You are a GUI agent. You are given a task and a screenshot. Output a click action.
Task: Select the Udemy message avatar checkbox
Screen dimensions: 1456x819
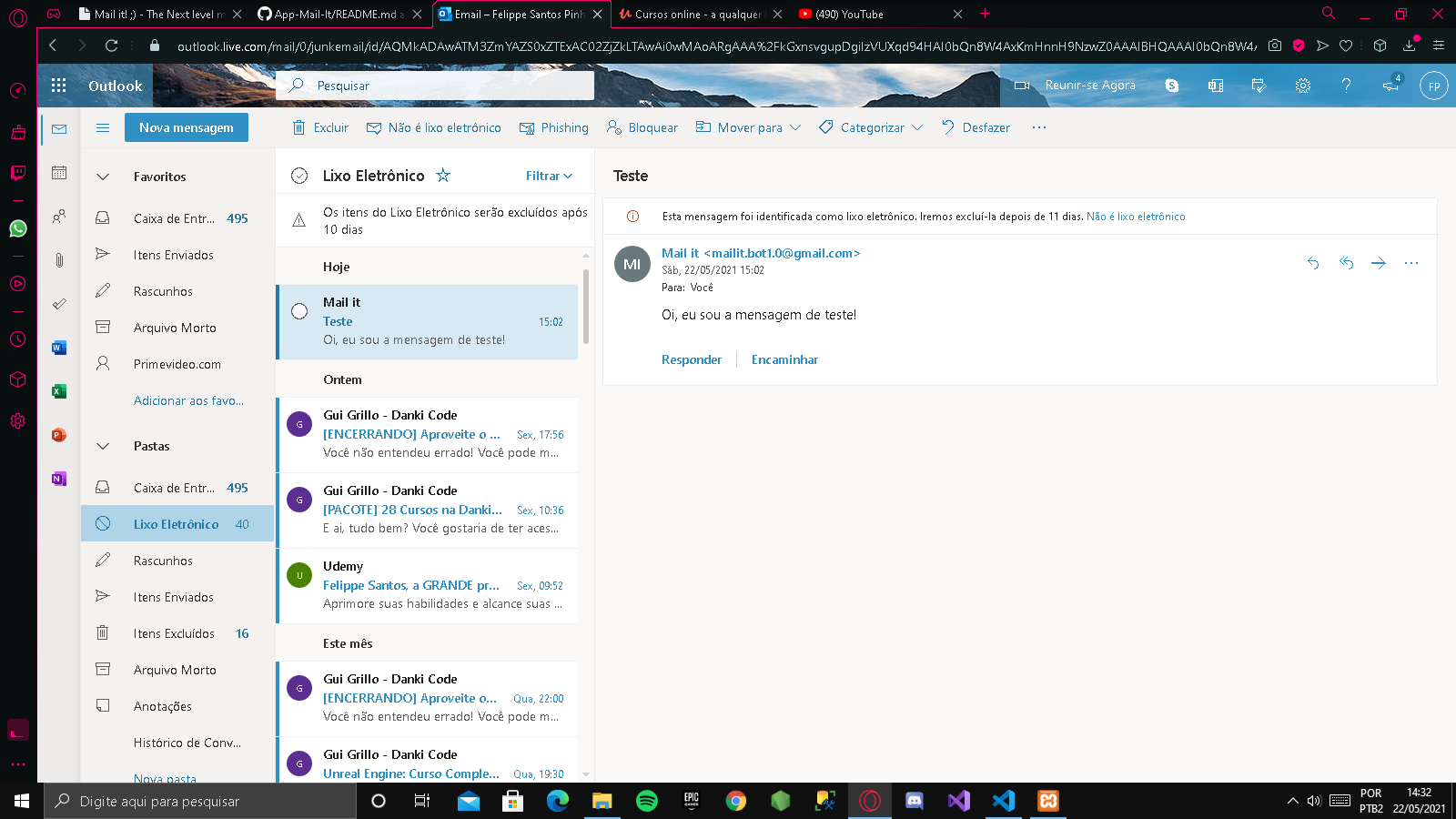[x=299, y=575]
